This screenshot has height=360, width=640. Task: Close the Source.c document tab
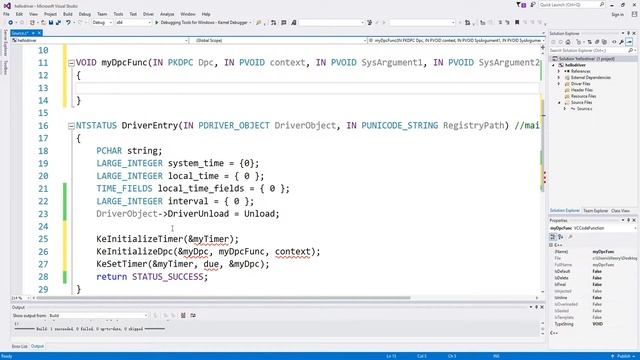[39, 33]
